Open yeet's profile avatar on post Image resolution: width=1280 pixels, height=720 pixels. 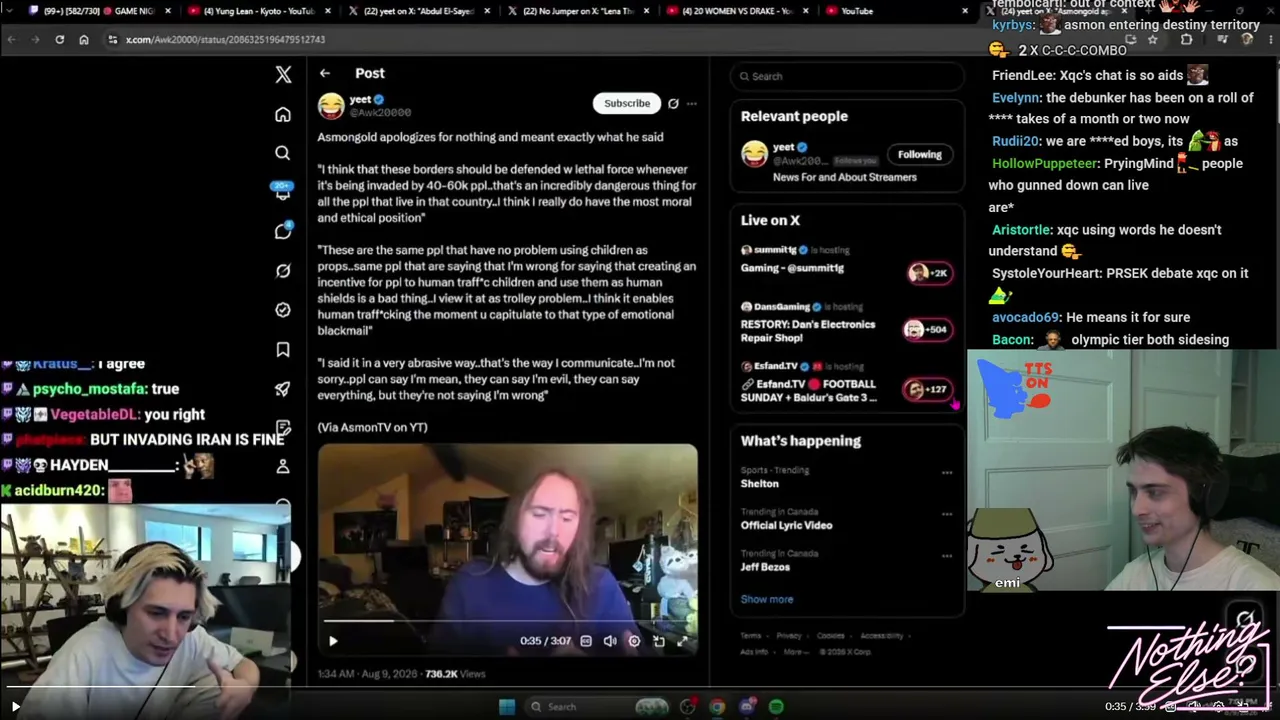[x=331, y=105]
